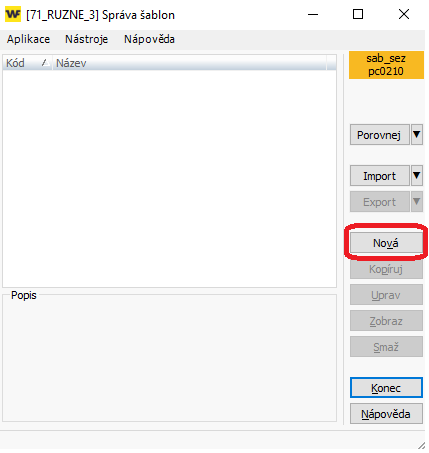Open the Nápověda menu in menu bar
The width and height of the screenshot is (429, 453).
tap(149, 39)
